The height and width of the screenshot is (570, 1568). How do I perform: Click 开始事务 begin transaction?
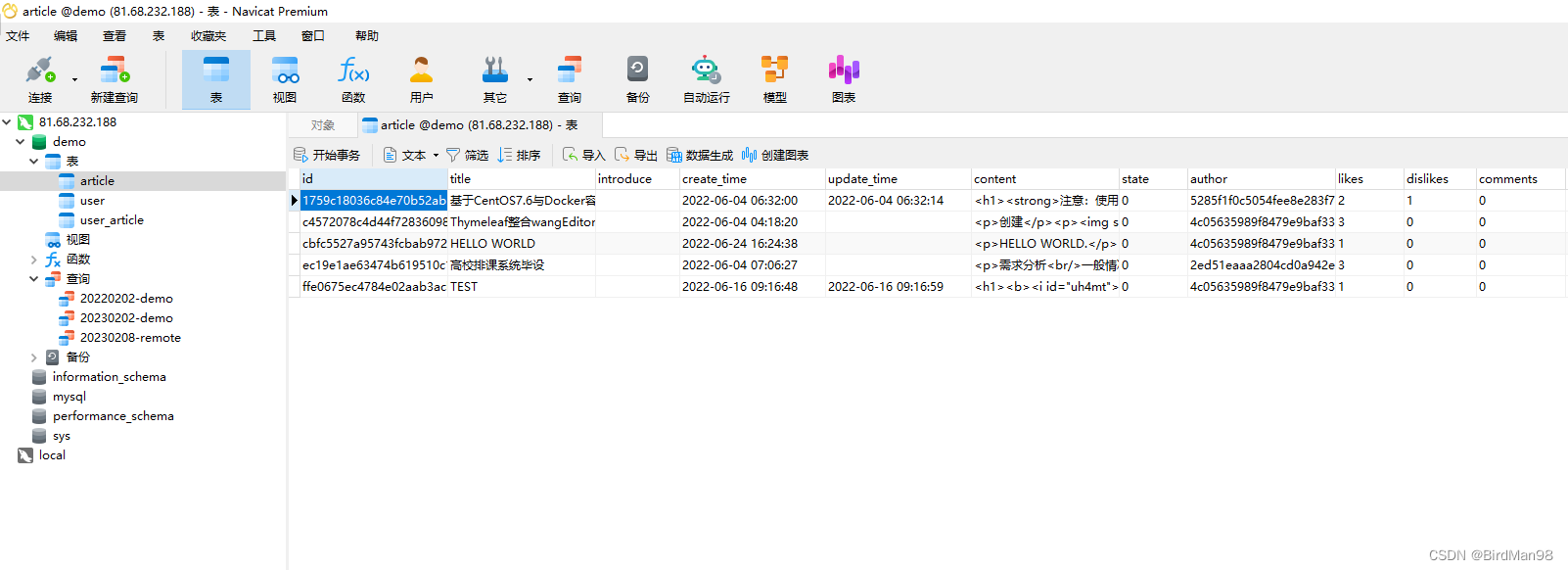point(327,155)
